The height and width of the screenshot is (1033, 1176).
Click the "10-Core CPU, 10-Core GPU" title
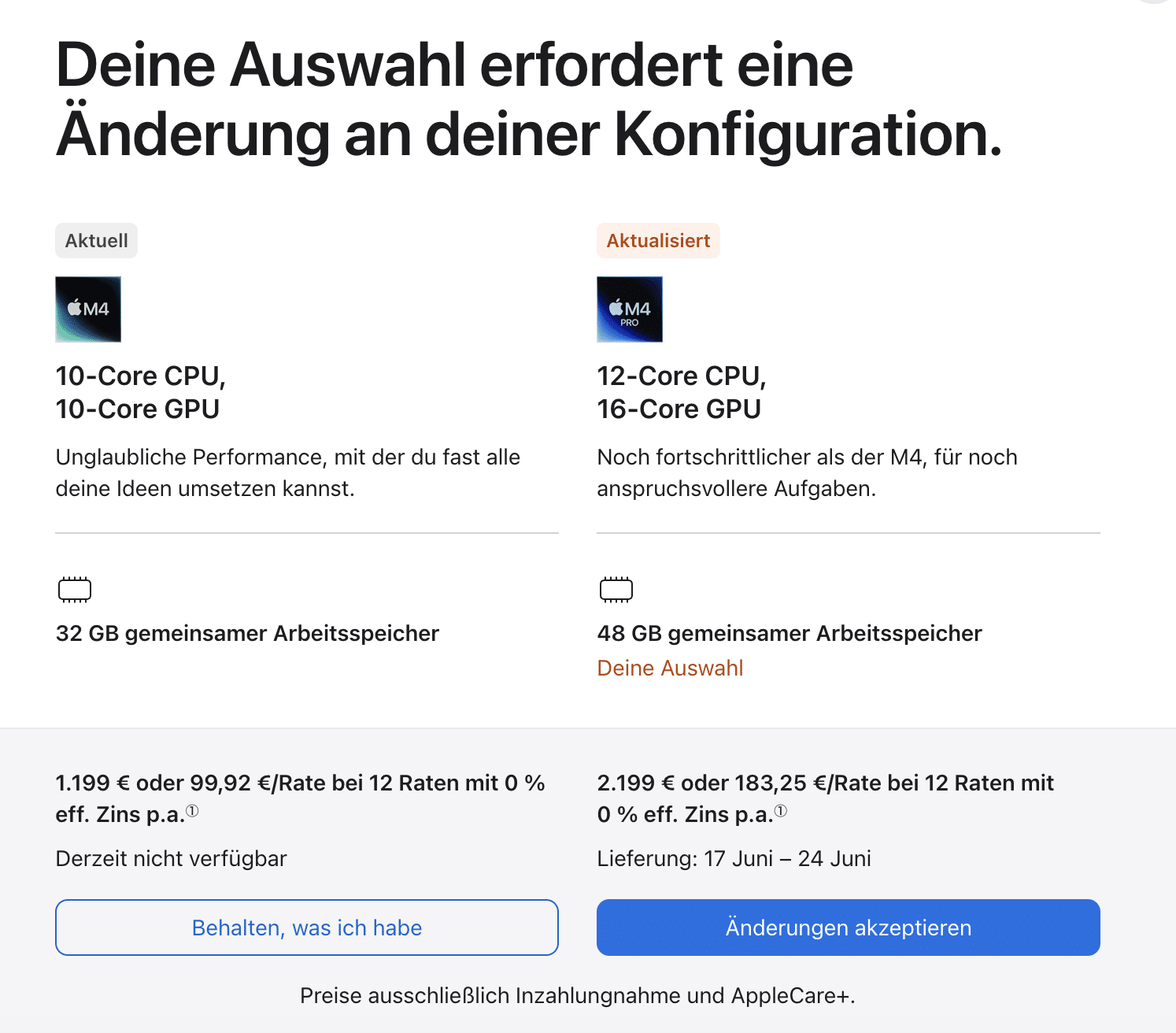140,392
